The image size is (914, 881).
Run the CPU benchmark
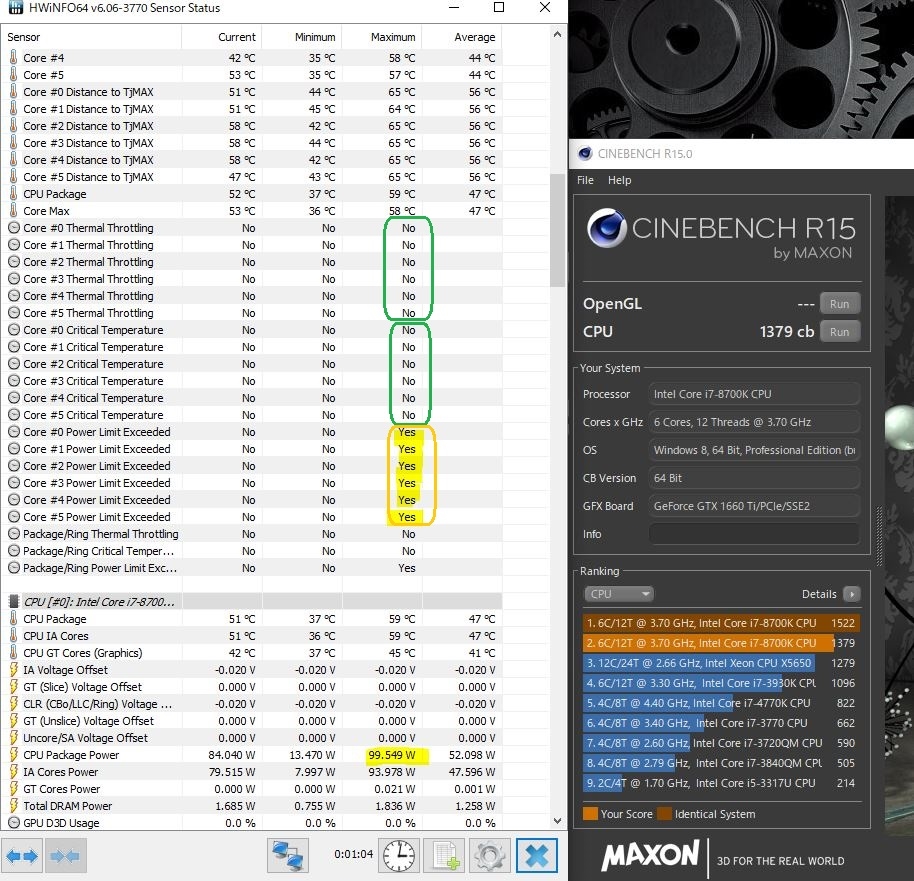point(839,332)
